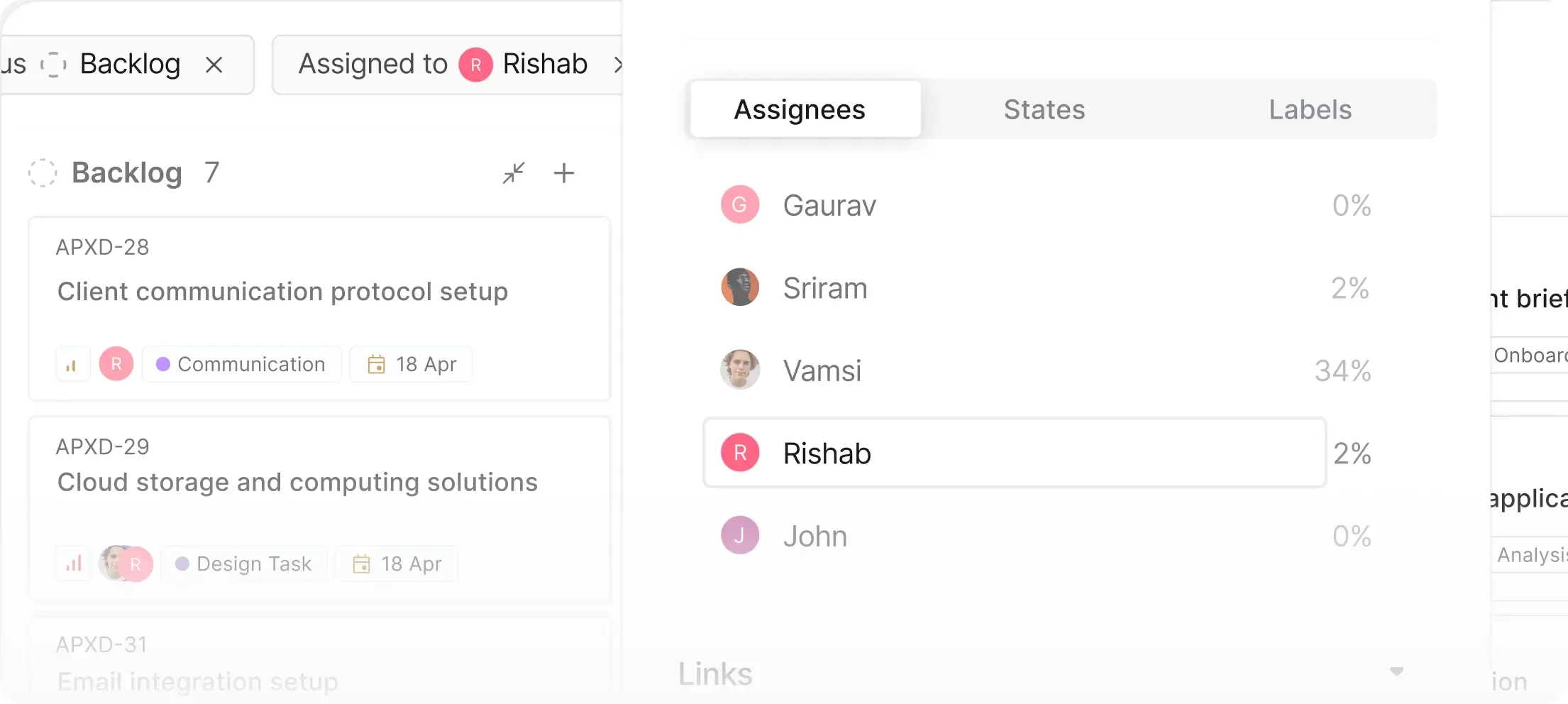Collapse the Links section
Viewport: 1568px width, 704px height.
(1396, 672)
